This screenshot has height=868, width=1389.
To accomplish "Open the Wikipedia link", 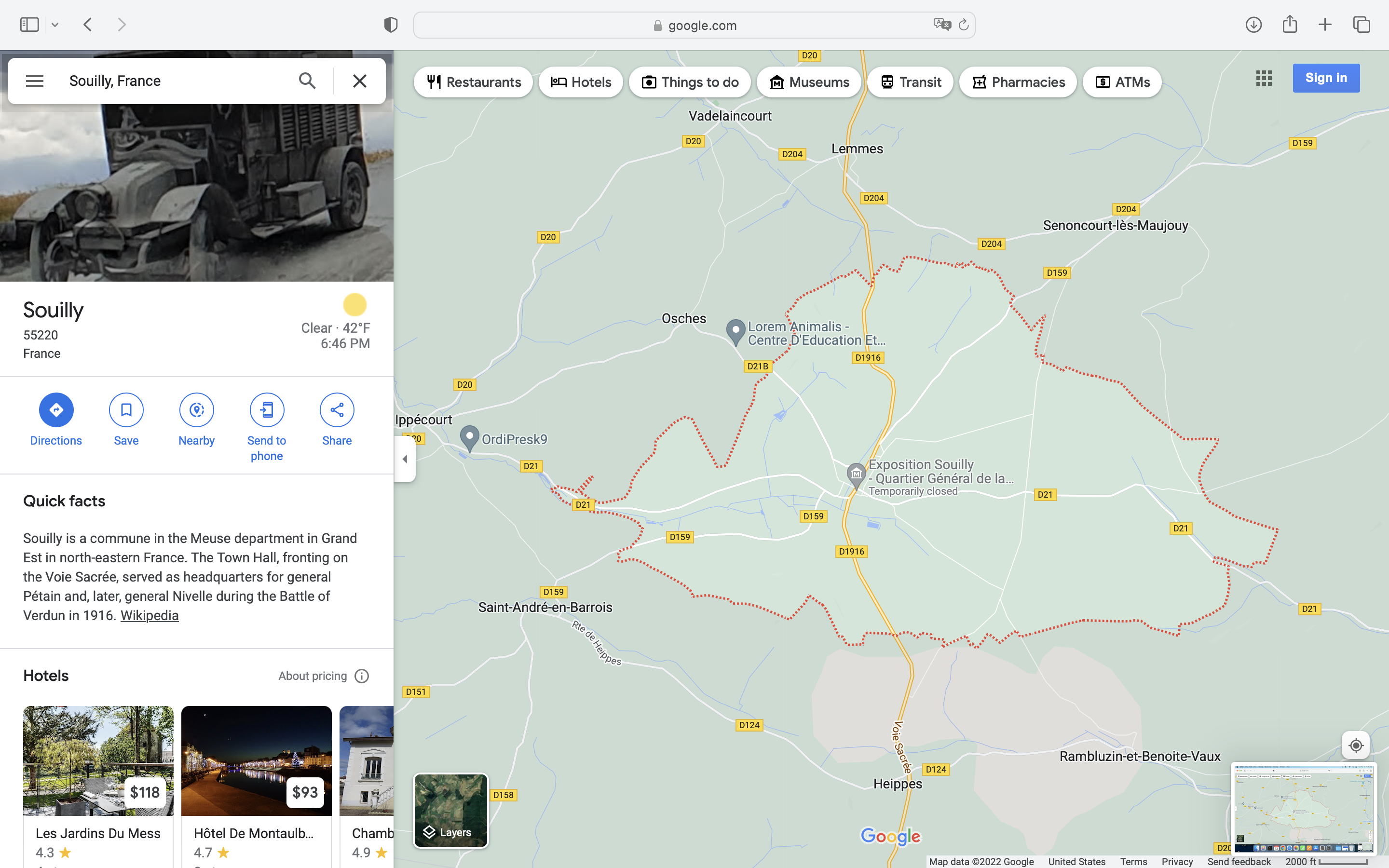I will (149, 615).
